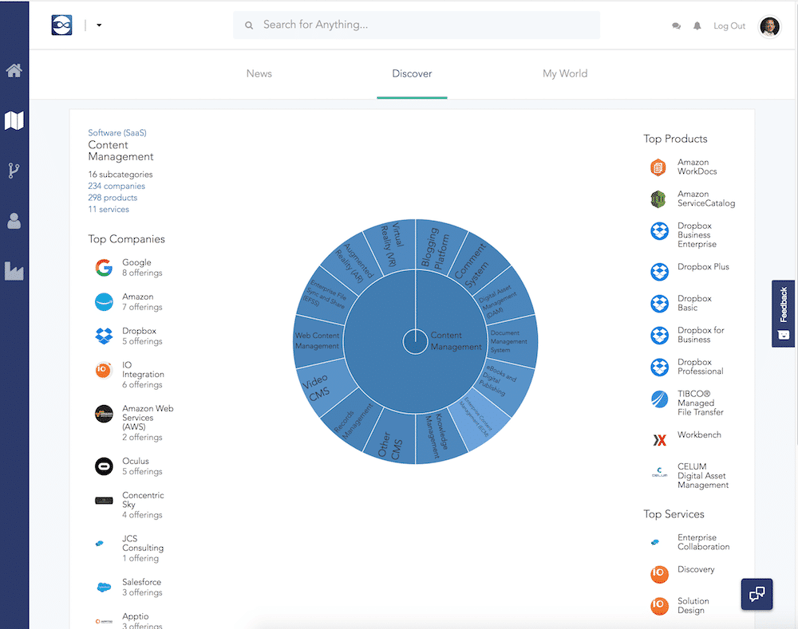Open the user avatar photo
Screen dimensions: 798x629
click(770, 26)
